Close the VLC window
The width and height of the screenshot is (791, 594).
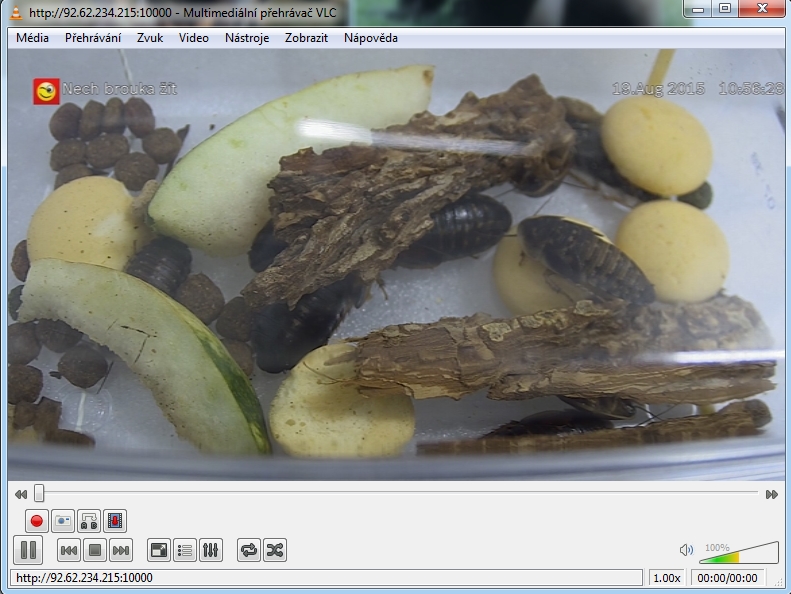(x=762, y=9)
